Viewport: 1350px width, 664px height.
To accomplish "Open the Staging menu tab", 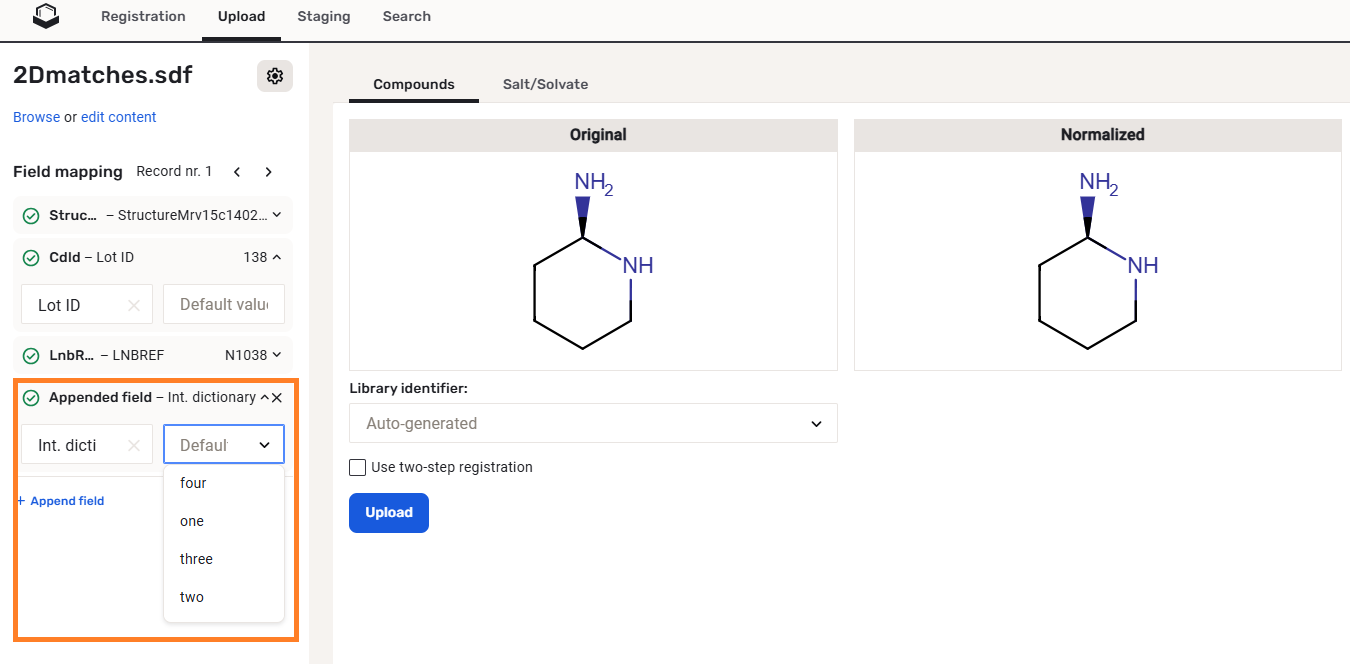I will (323, 17).
